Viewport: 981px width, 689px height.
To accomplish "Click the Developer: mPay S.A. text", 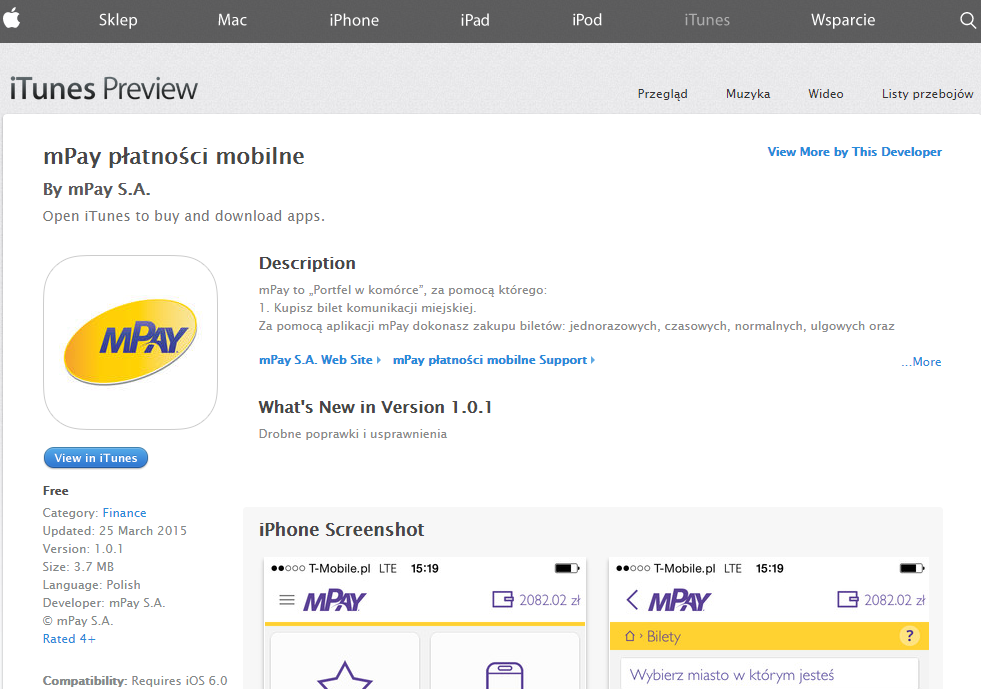I will pos(104,603).
